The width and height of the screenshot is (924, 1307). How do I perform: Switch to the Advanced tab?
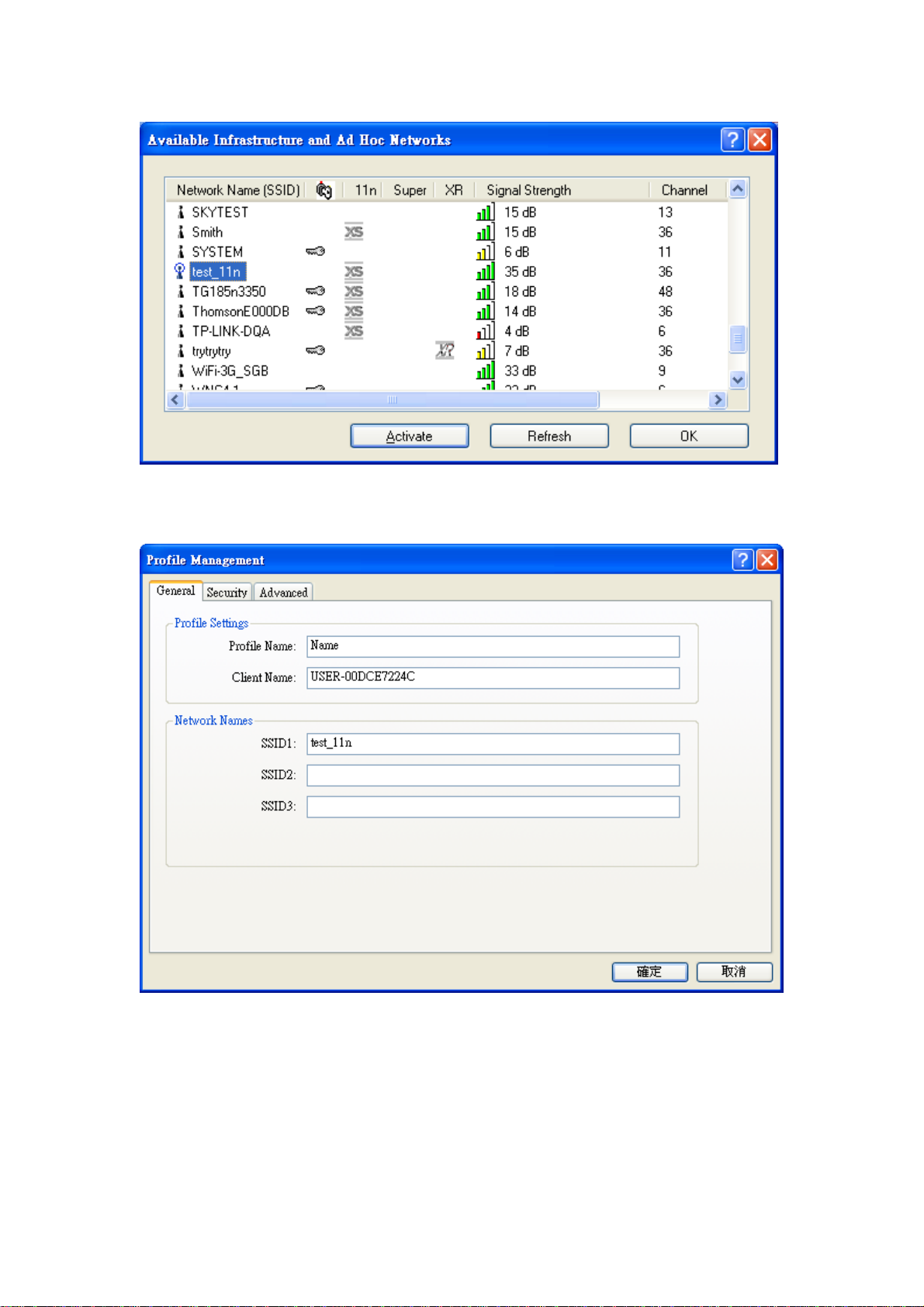pos(283,593)
